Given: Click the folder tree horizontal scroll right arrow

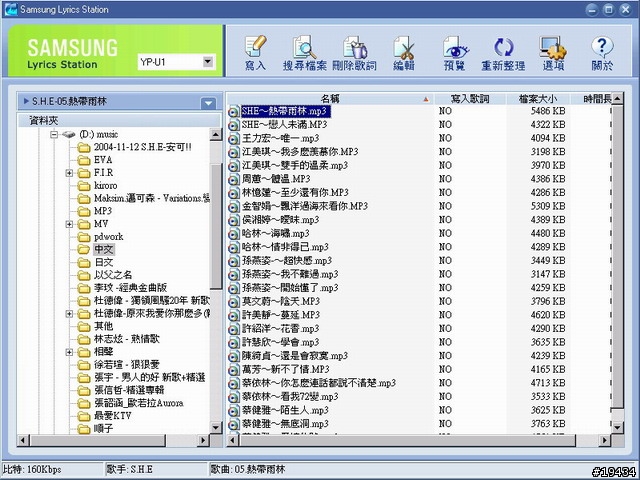Looking at the screenshot, I should [203, 440].
